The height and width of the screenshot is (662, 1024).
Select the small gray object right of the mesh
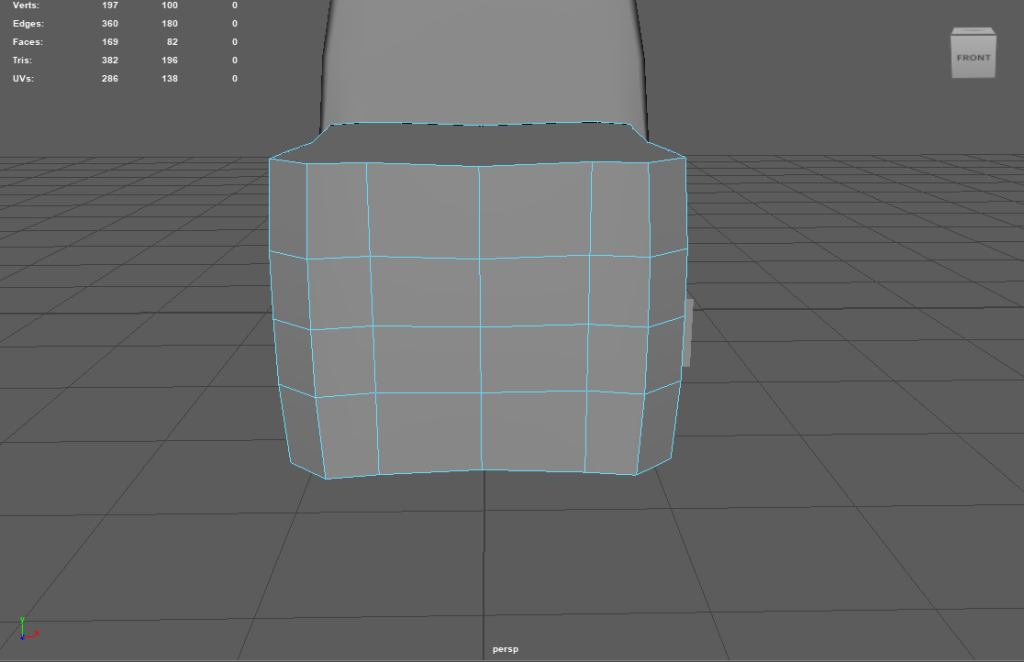click(688, 332)
